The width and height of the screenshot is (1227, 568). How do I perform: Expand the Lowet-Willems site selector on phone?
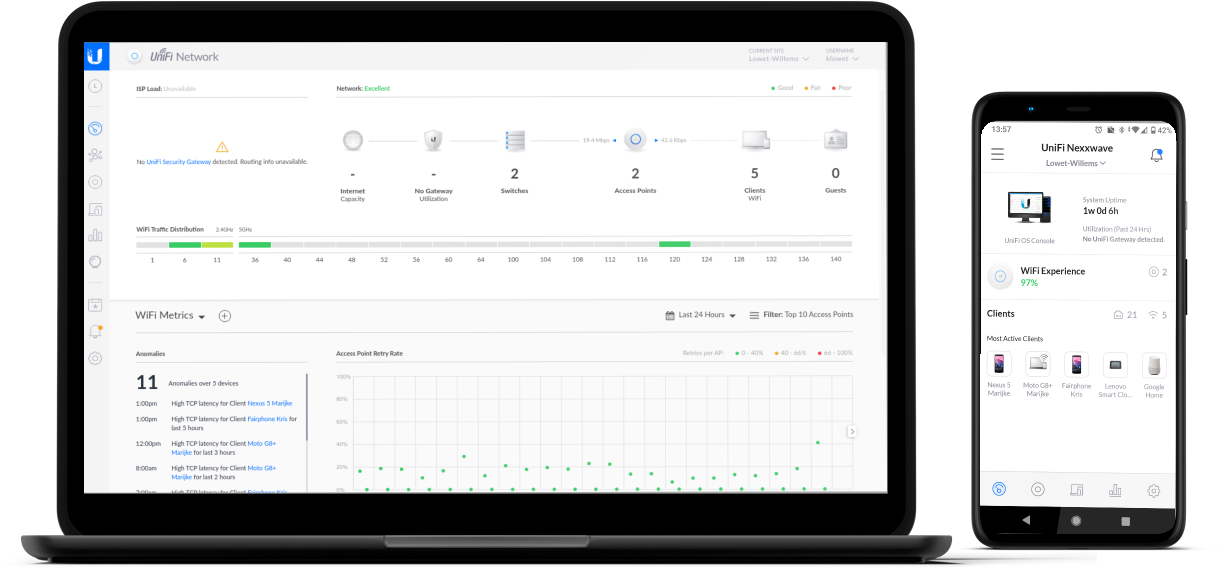coord(1076,163)
